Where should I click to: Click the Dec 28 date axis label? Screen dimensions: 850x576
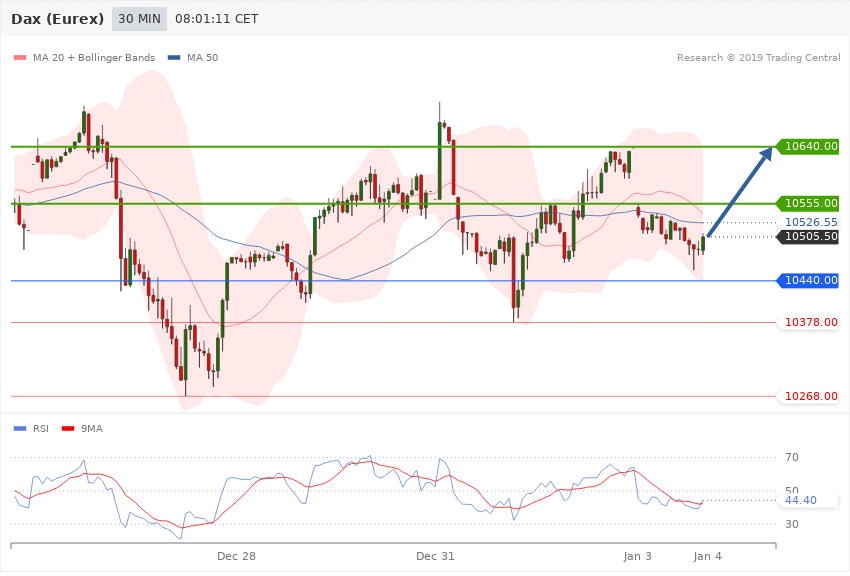coord(236,556)
